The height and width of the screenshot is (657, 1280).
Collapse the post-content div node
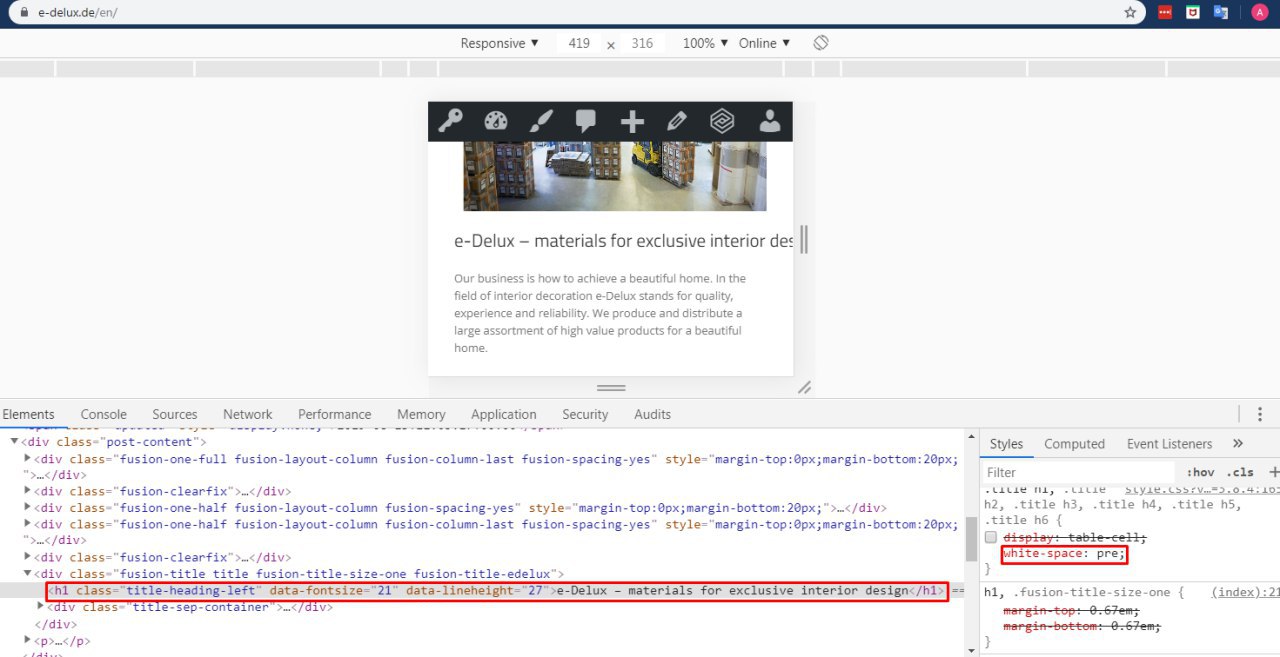[15, 442]
